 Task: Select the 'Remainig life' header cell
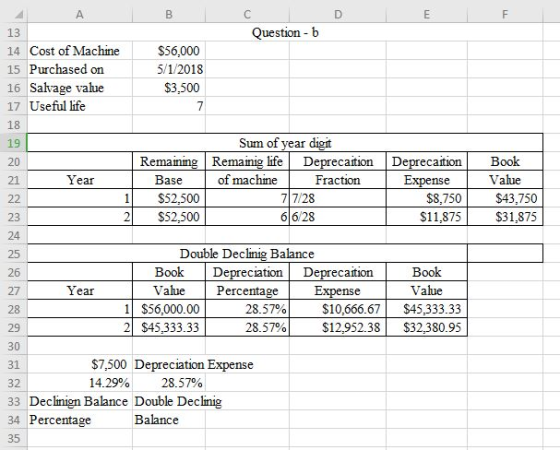(247, 161)
